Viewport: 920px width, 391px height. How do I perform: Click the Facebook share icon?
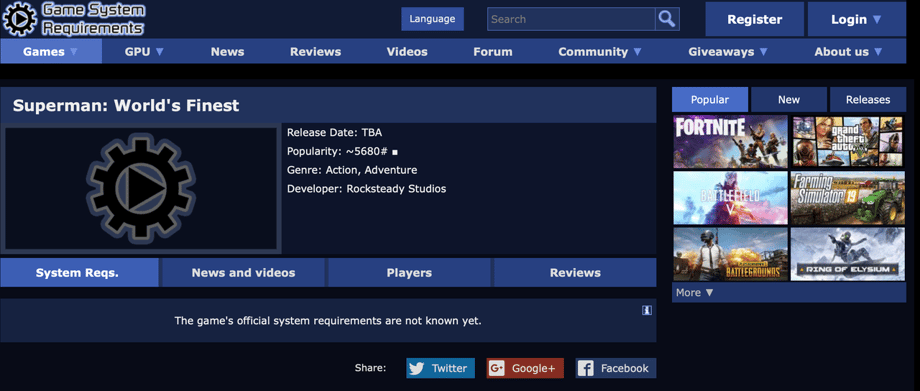586,368
